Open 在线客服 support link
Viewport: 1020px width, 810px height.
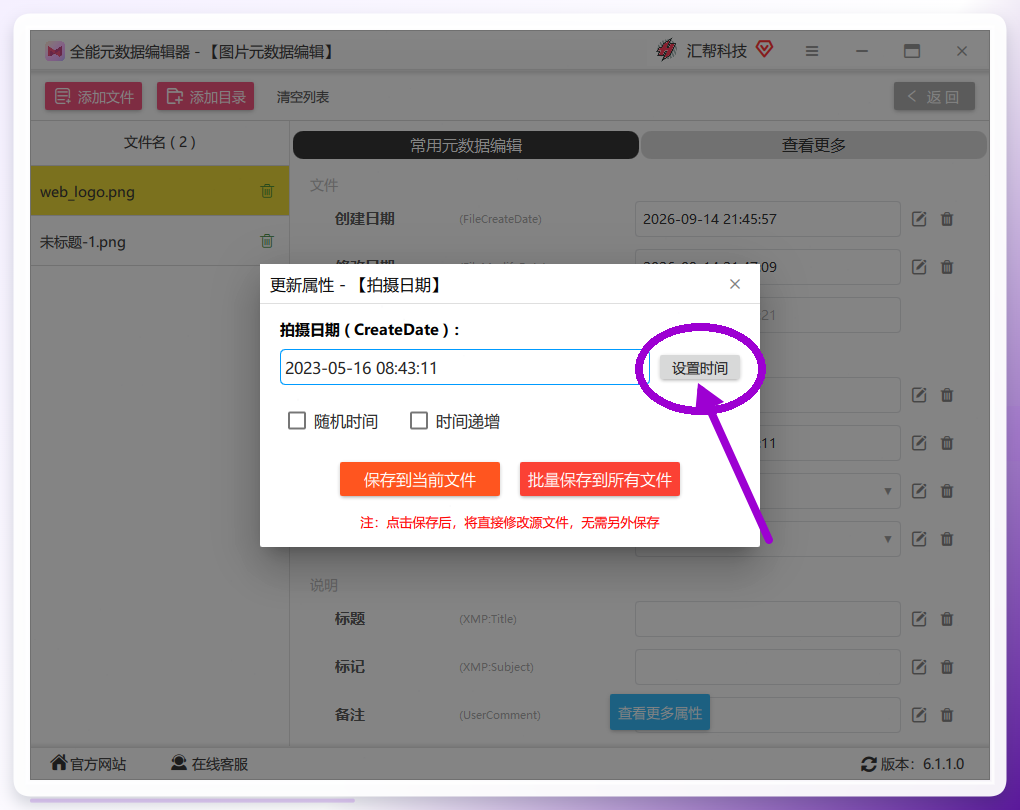[x=209, y=763]
